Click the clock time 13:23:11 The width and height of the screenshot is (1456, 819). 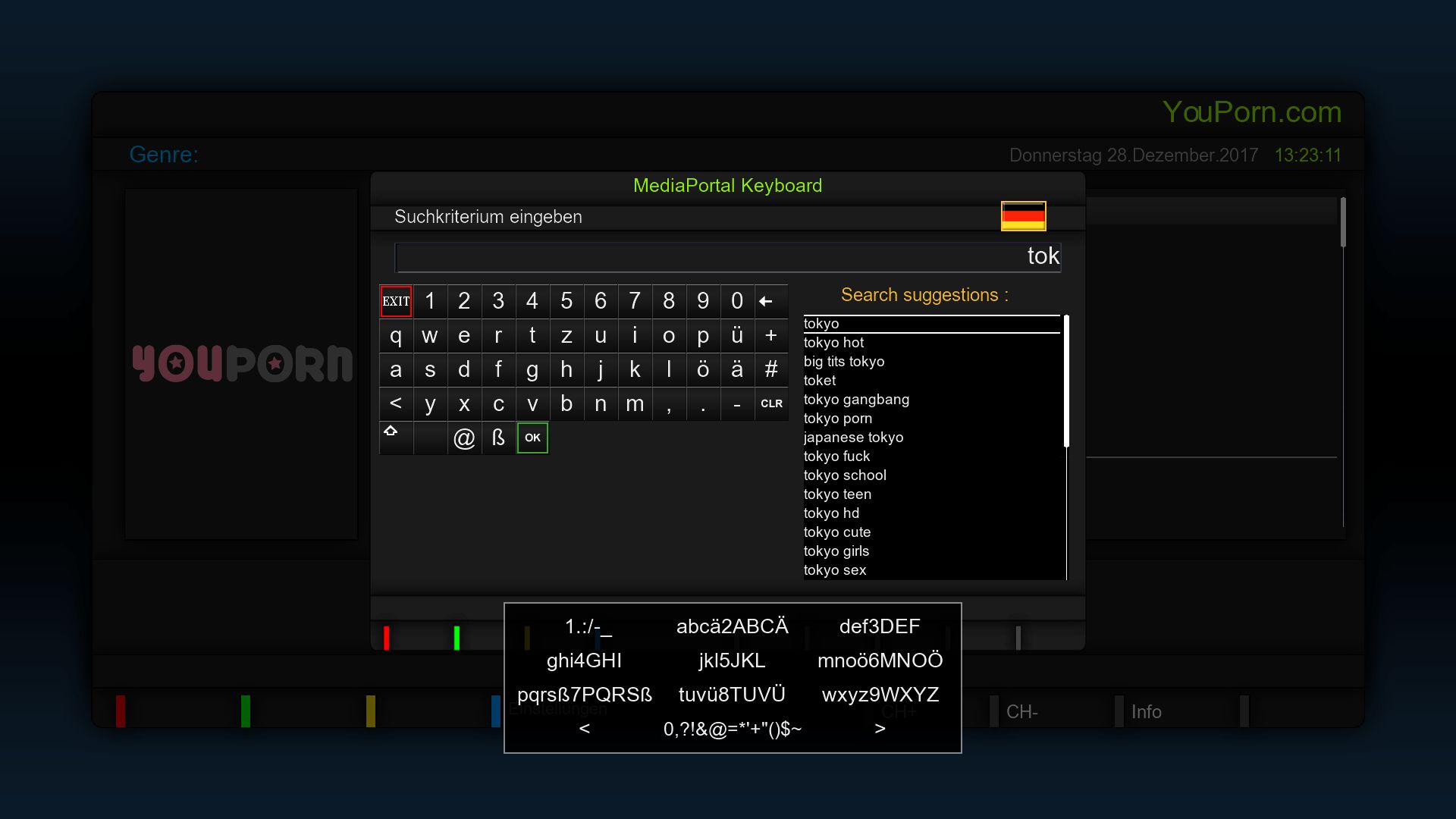[x=1308, y=155]
